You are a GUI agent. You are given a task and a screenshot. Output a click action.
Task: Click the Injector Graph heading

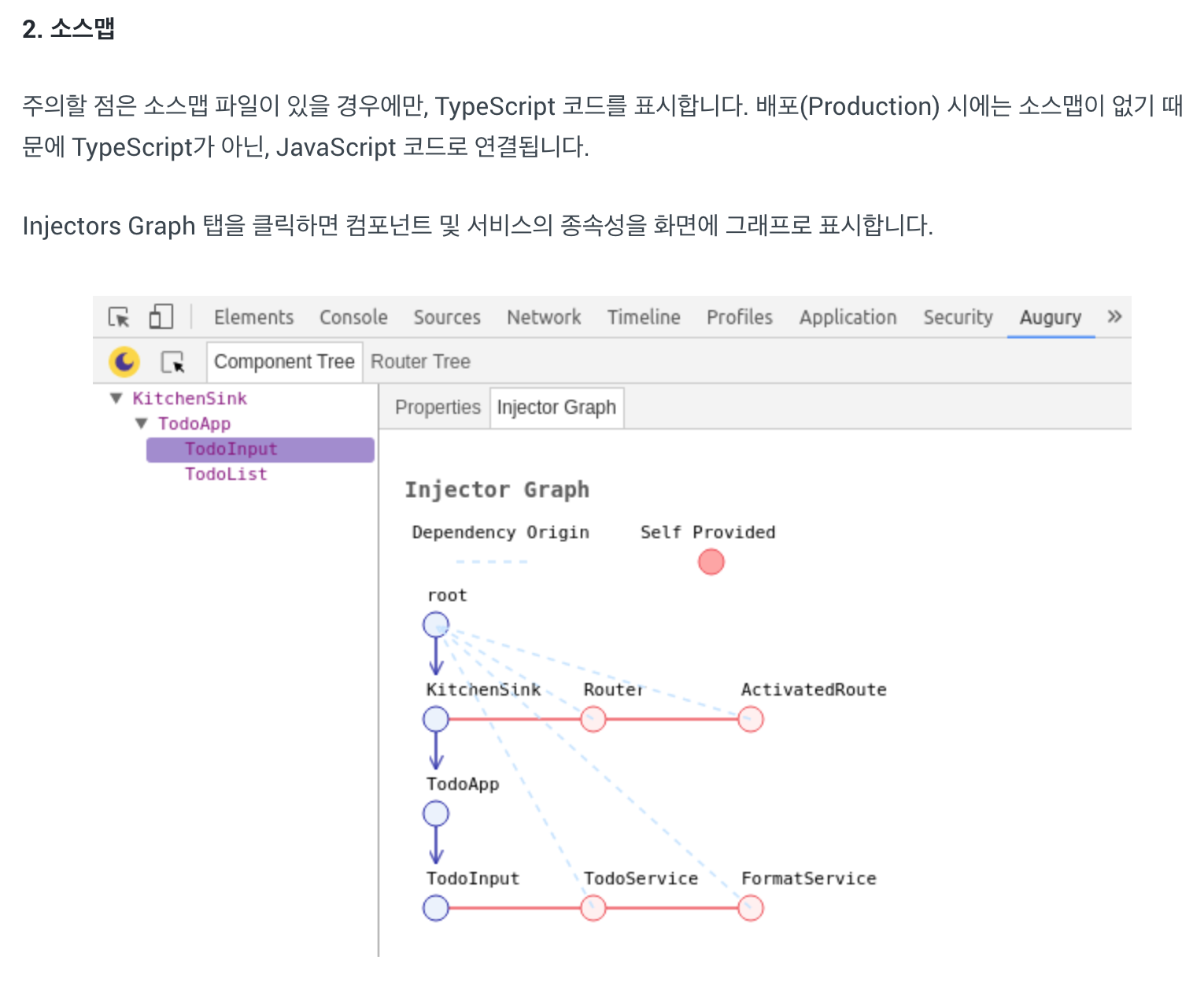(497, 489)
